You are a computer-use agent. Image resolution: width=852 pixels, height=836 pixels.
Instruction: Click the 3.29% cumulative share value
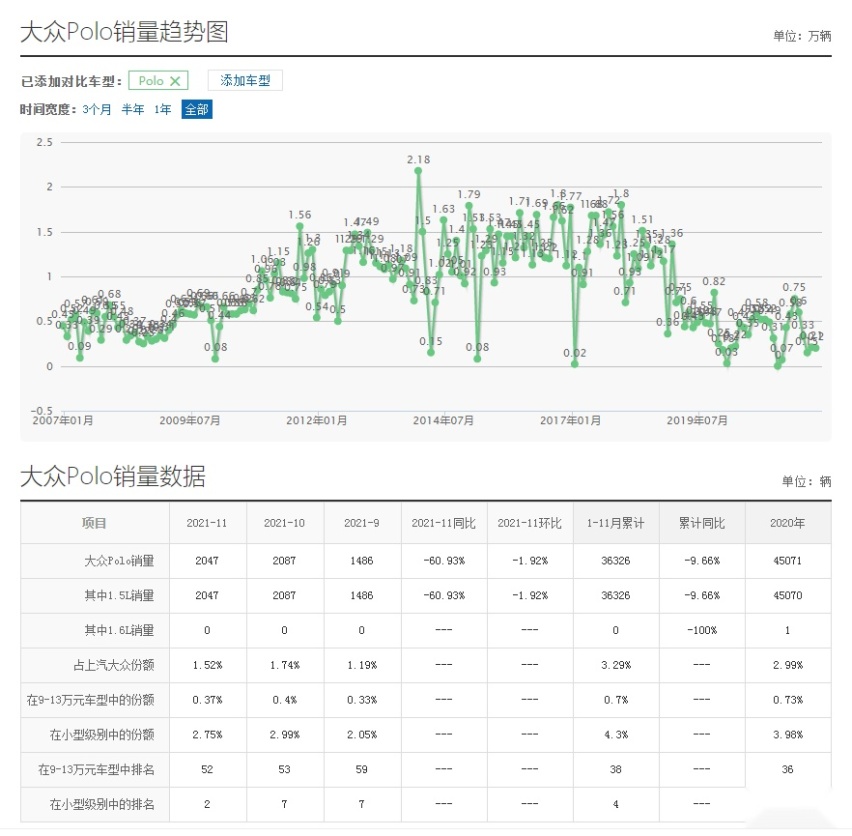point(616,665)
